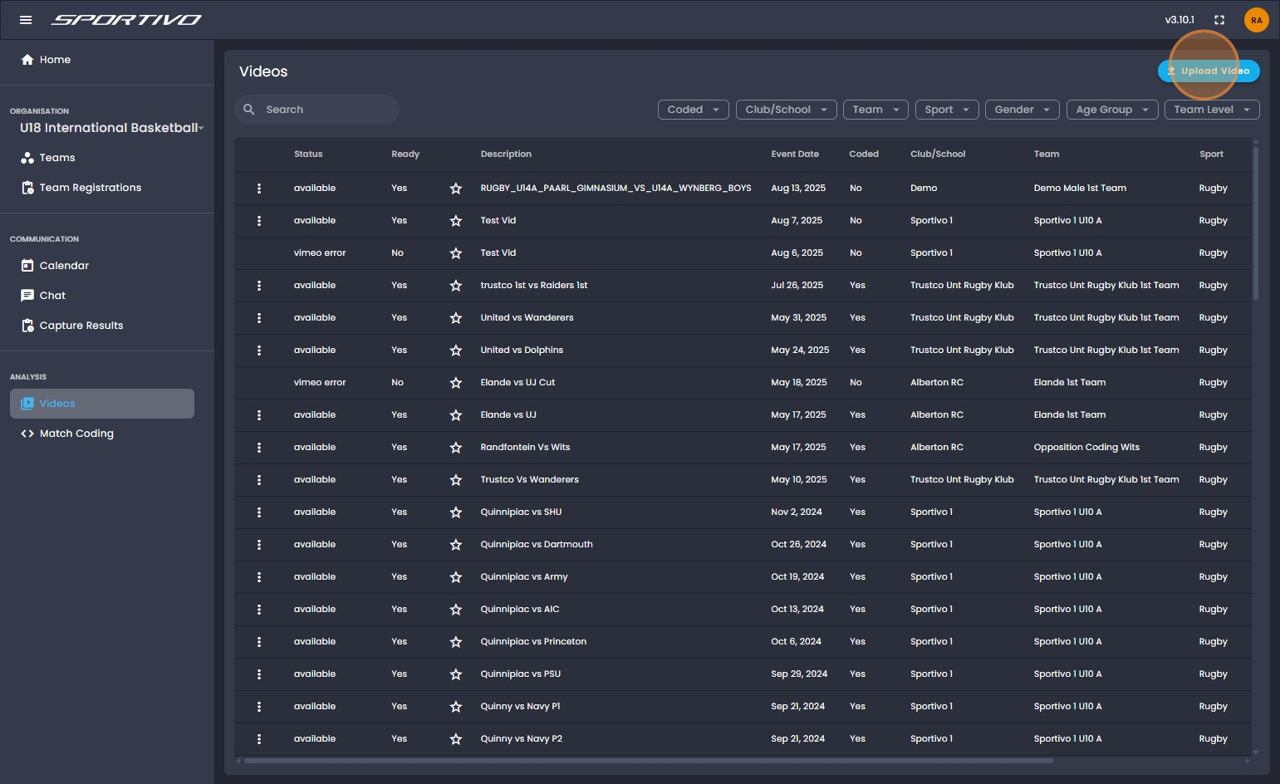Star the Test Vid from Aug 7, 2025

tap(456, 221)
